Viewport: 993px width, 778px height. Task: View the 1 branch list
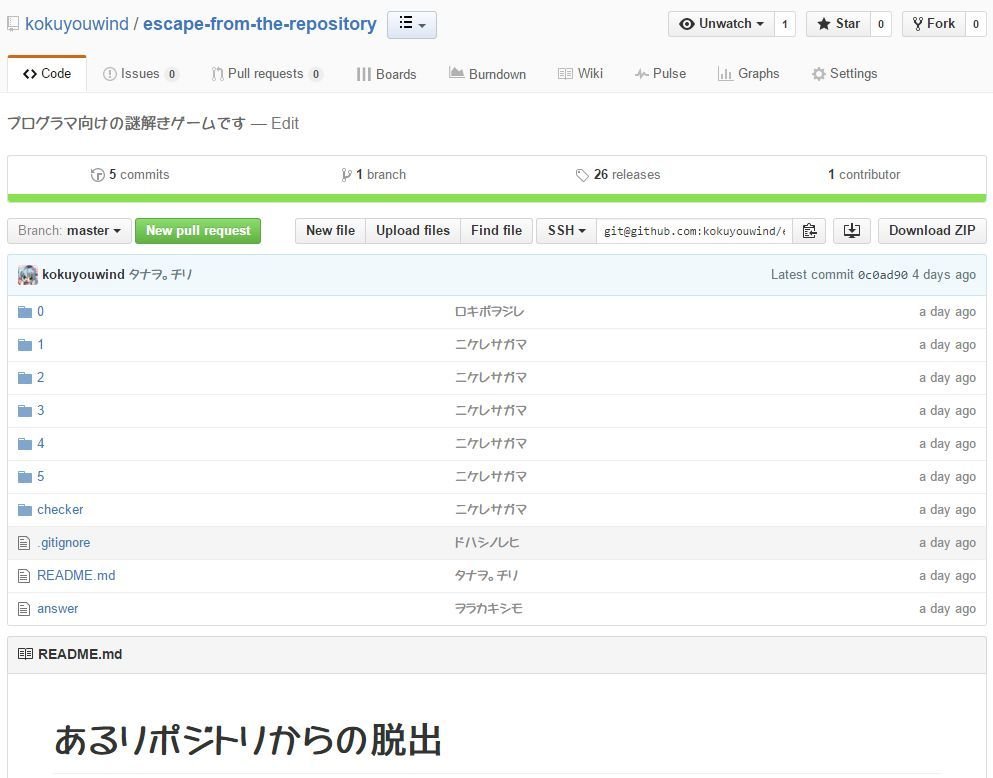(x=374, y=175)
